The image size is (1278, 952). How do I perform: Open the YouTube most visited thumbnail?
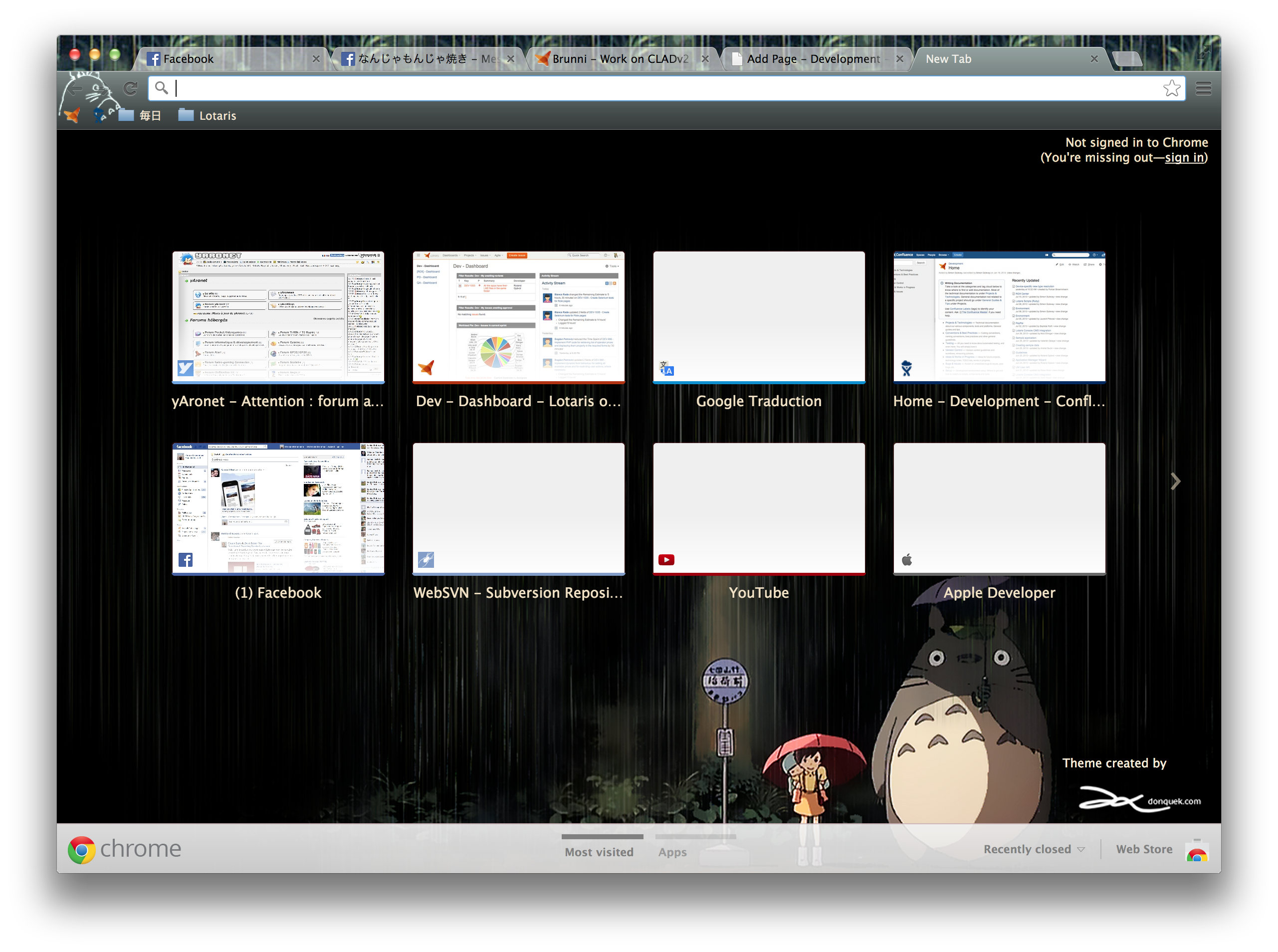(758, 509)
